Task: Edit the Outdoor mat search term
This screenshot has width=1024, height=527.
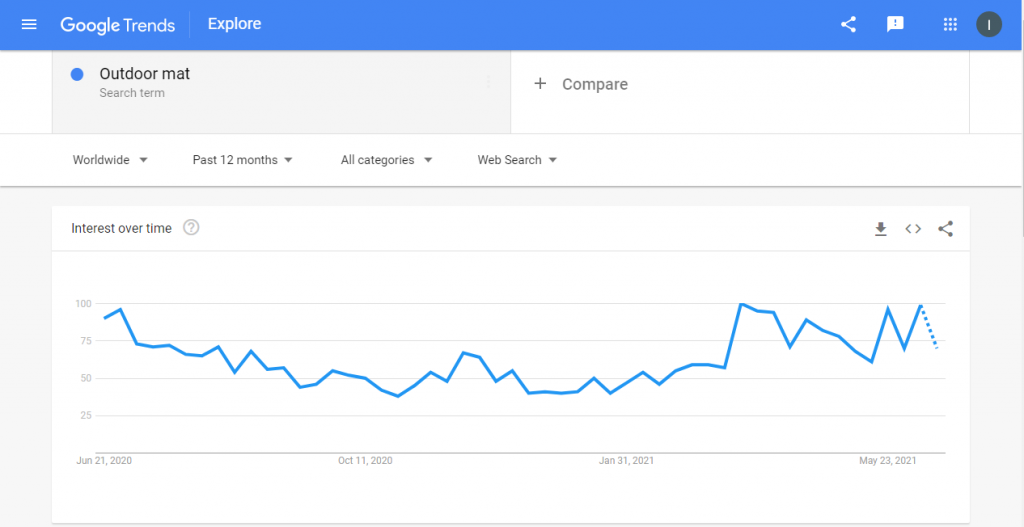Action: tap(144, 74)
